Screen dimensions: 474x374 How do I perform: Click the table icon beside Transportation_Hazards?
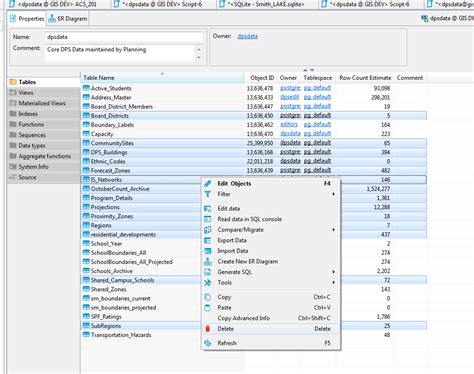pyautogui.click(x=86, y=335)
